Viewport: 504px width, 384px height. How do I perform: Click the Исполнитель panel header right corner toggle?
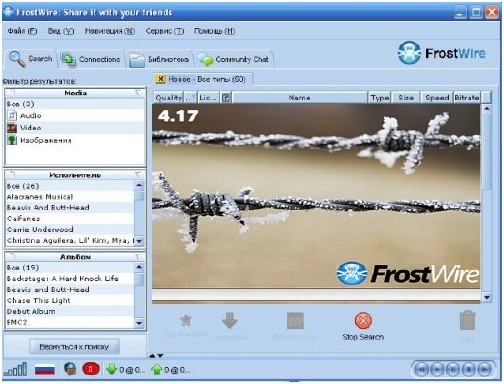138,175
